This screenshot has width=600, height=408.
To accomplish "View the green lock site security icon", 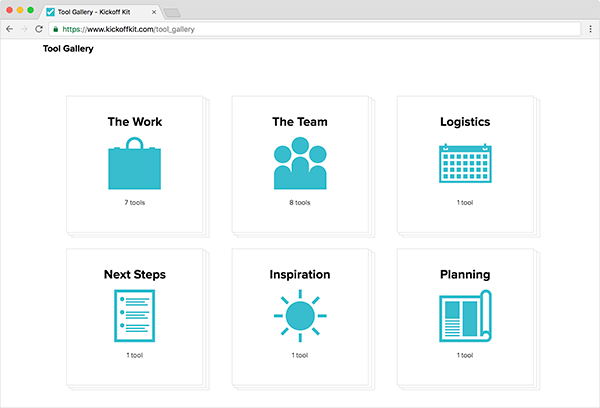I will point(56,29).
